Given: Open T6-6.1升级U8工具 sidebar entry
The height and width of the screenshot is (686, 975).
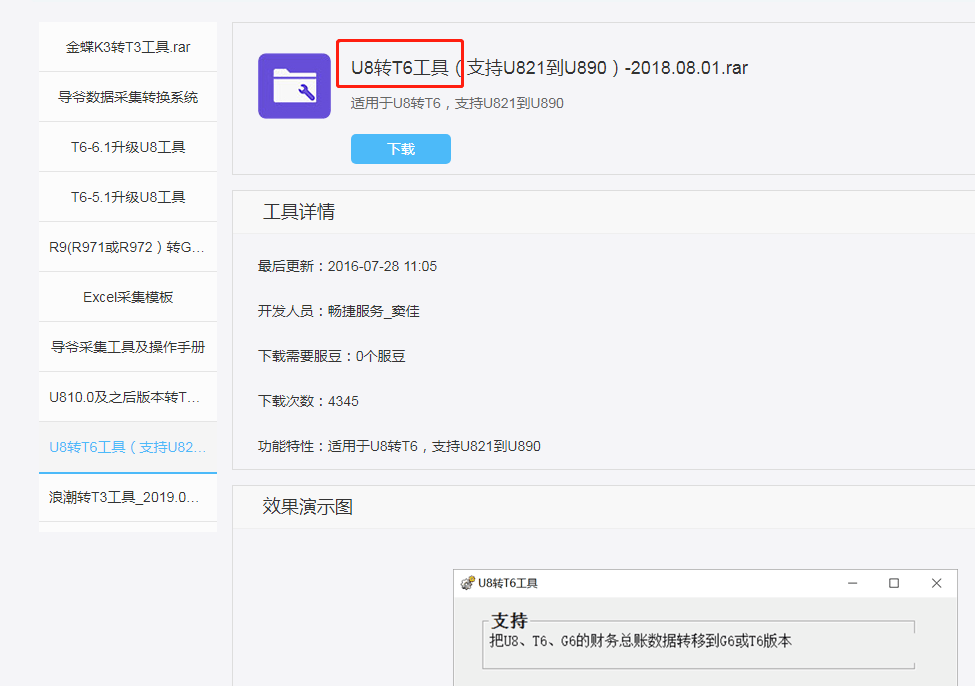Looking at the screenshot, I should [128, 147].
